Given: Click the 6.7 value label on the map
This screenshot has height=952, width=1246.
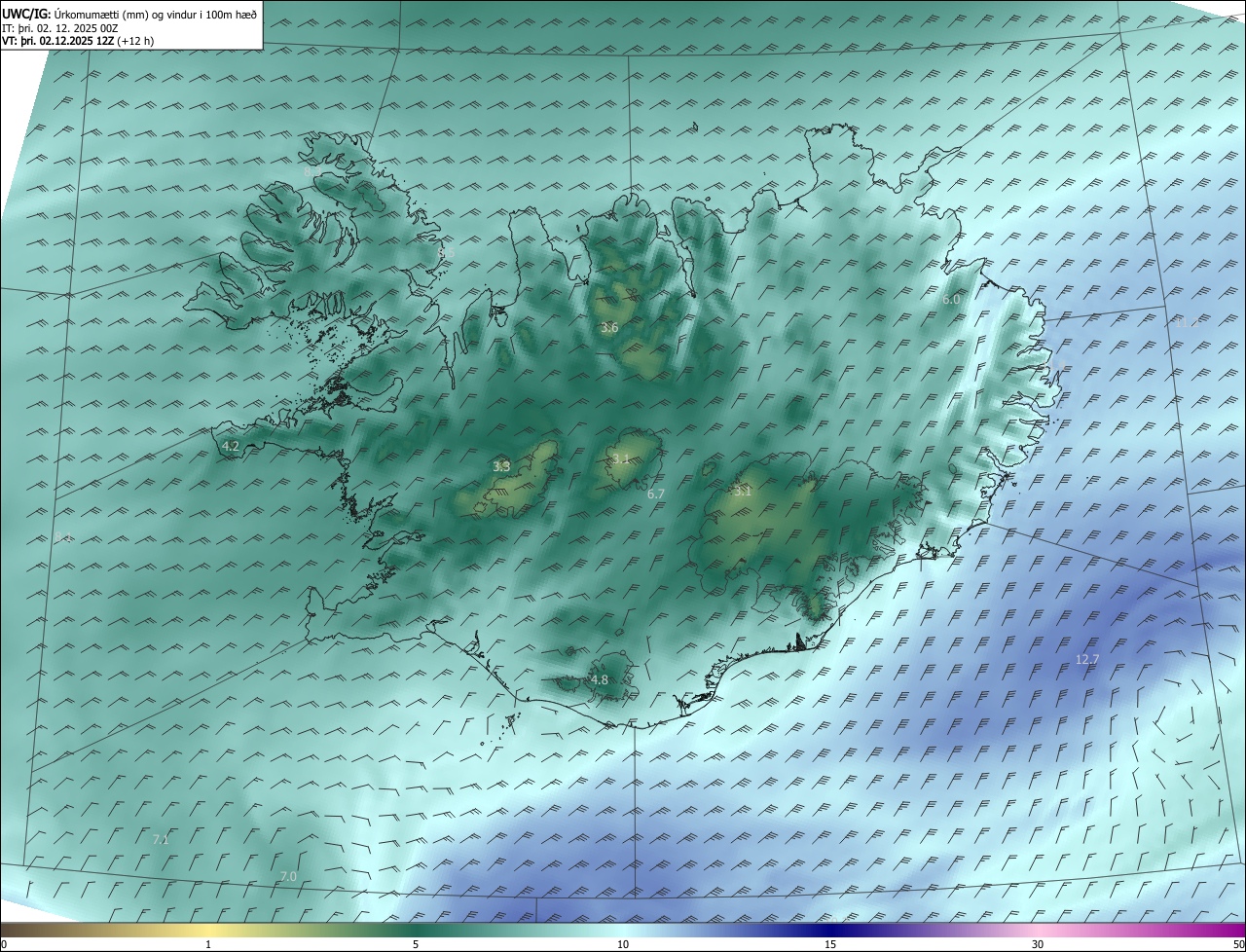Looking at the screenshot, I should click(656, 494).
